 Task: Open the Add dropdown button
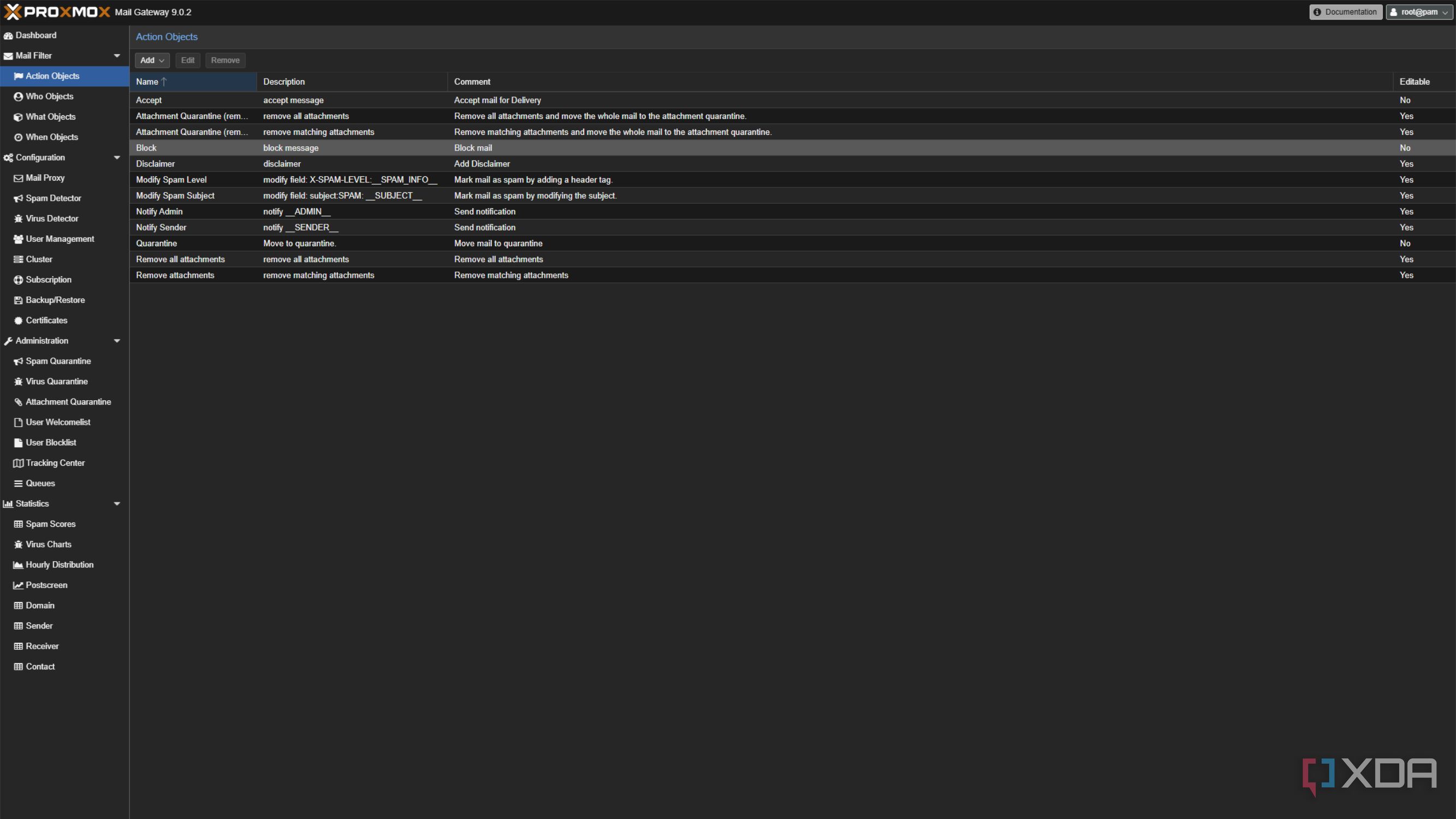coord(152,60)
